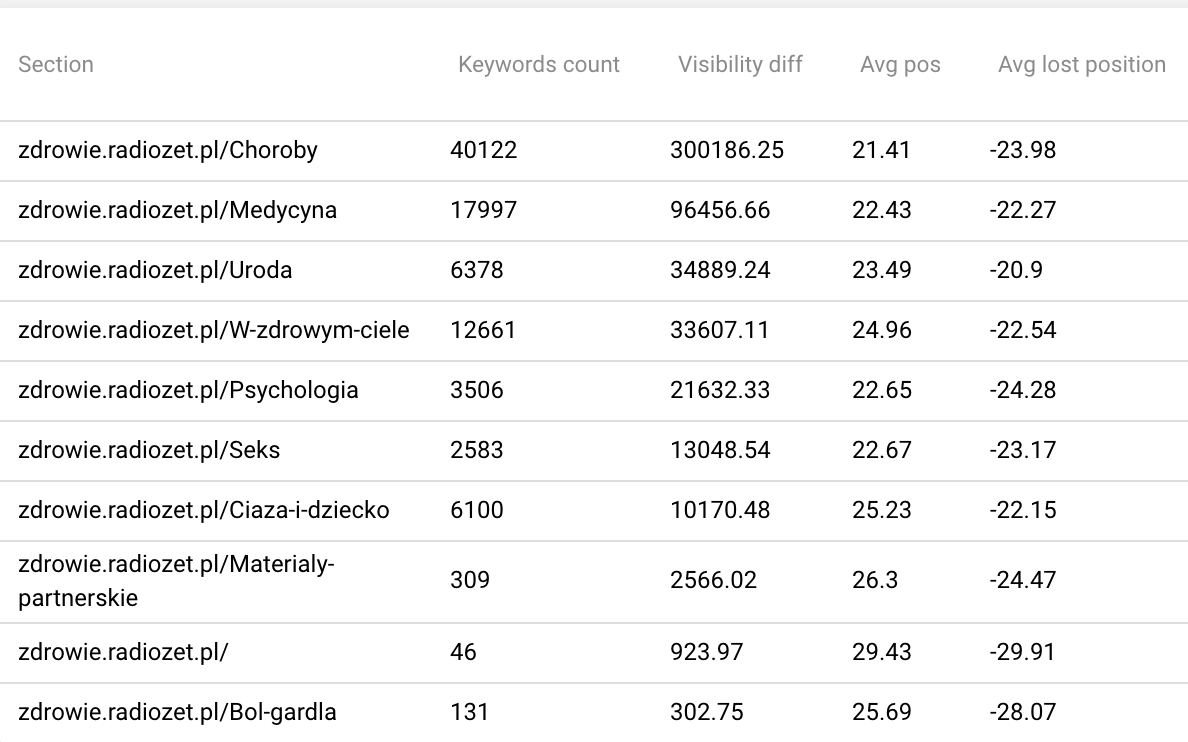1188x742 pixels.
Task: Click the Avg lost position header
Action: (x=1082, y=65)
